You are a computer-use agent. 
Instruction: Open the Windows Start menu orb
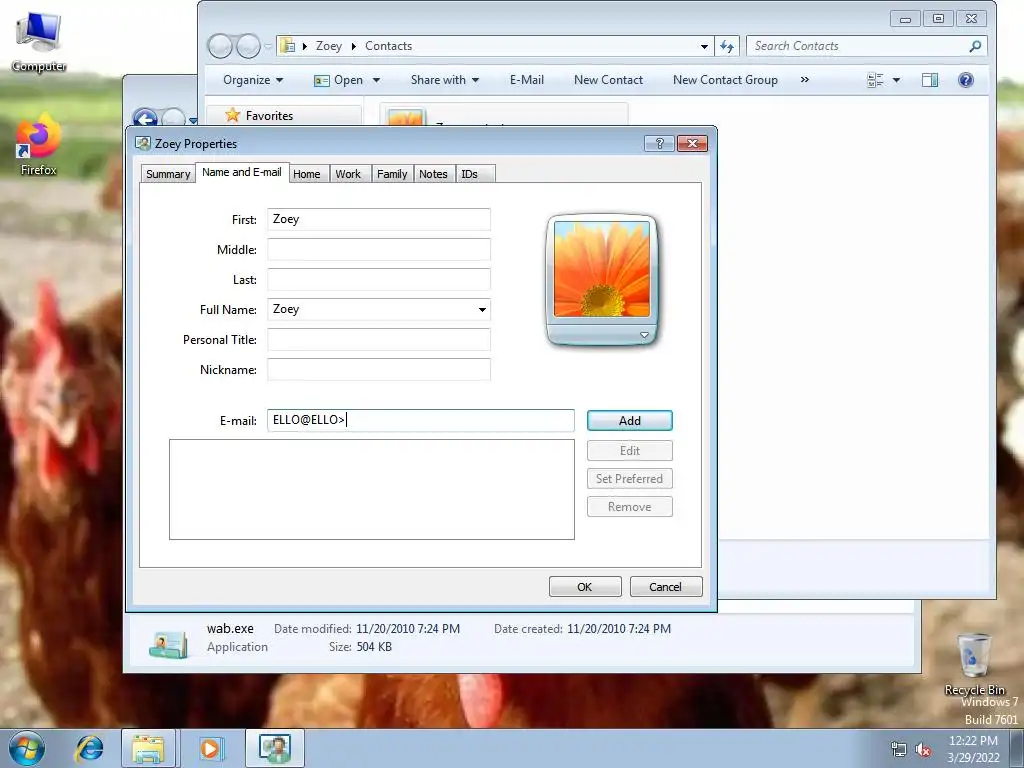[x=27, y=748]
